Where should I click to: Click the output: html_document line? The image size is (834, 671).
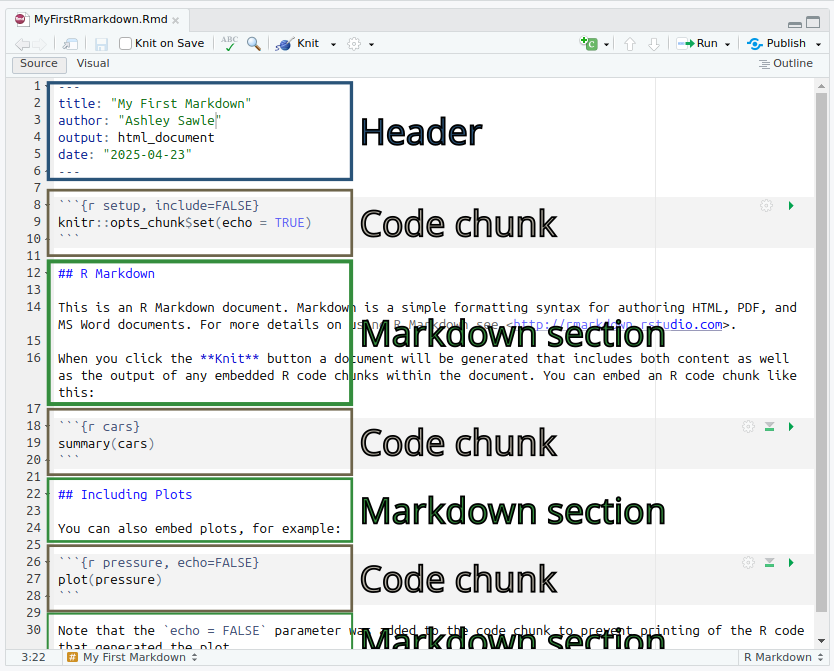tap(136, 137)
